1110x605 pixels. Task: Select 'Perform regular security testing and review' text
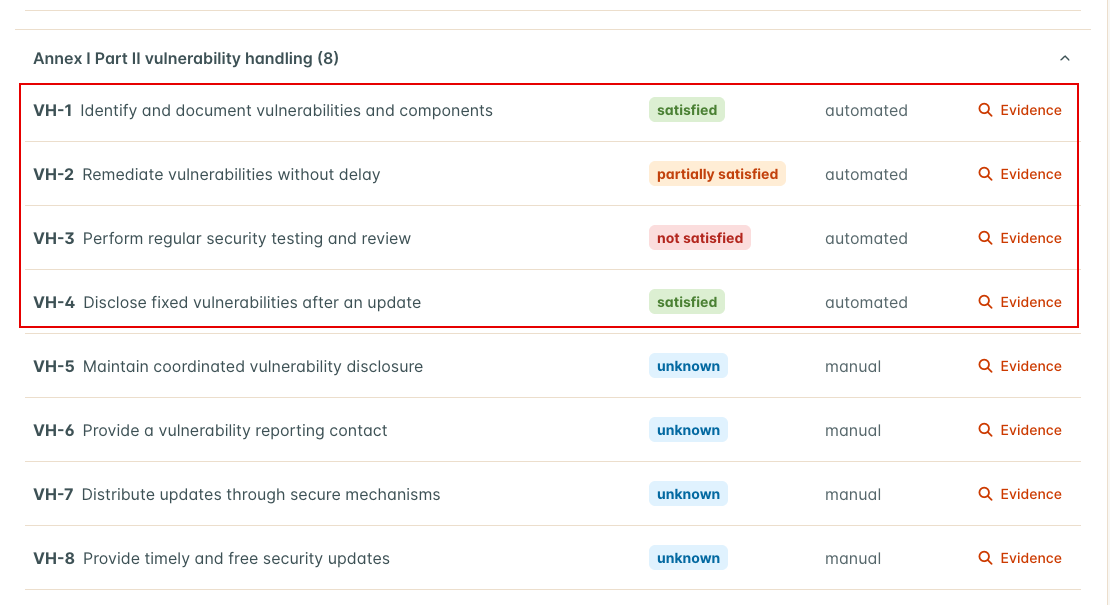click(246, 238)
